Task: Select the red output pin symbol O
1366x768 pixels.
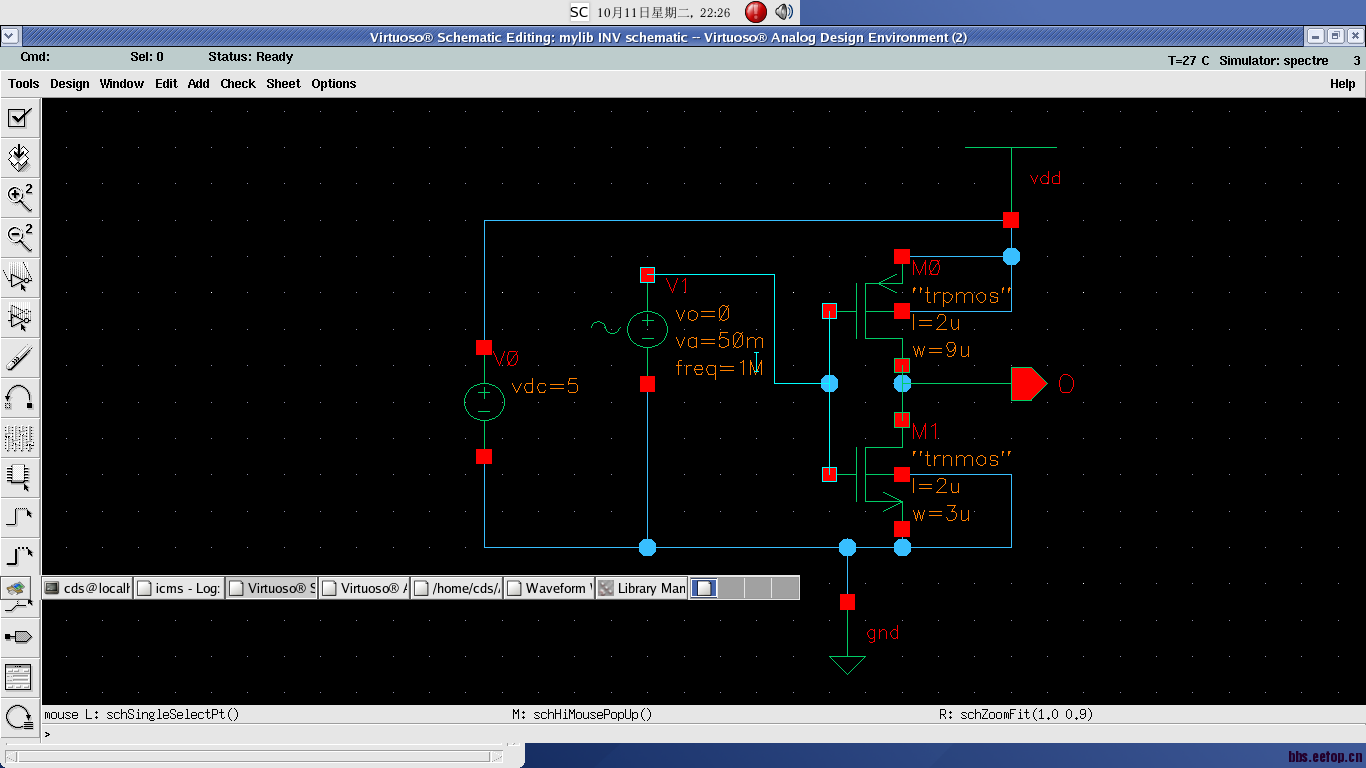Action: point(1028,384)
